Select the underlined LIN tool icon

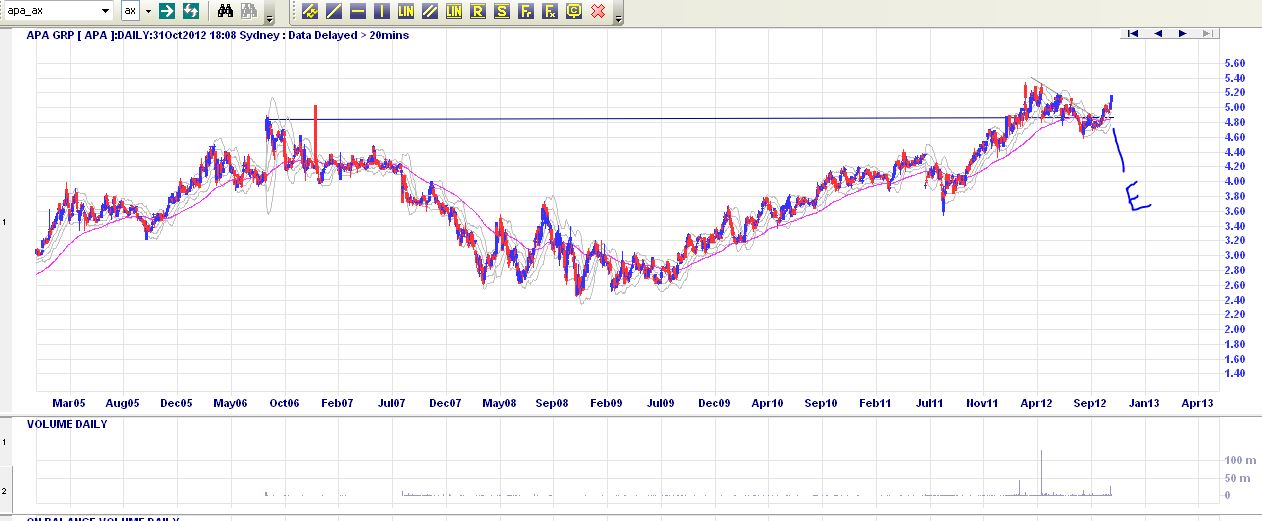(x=454, y=11)
